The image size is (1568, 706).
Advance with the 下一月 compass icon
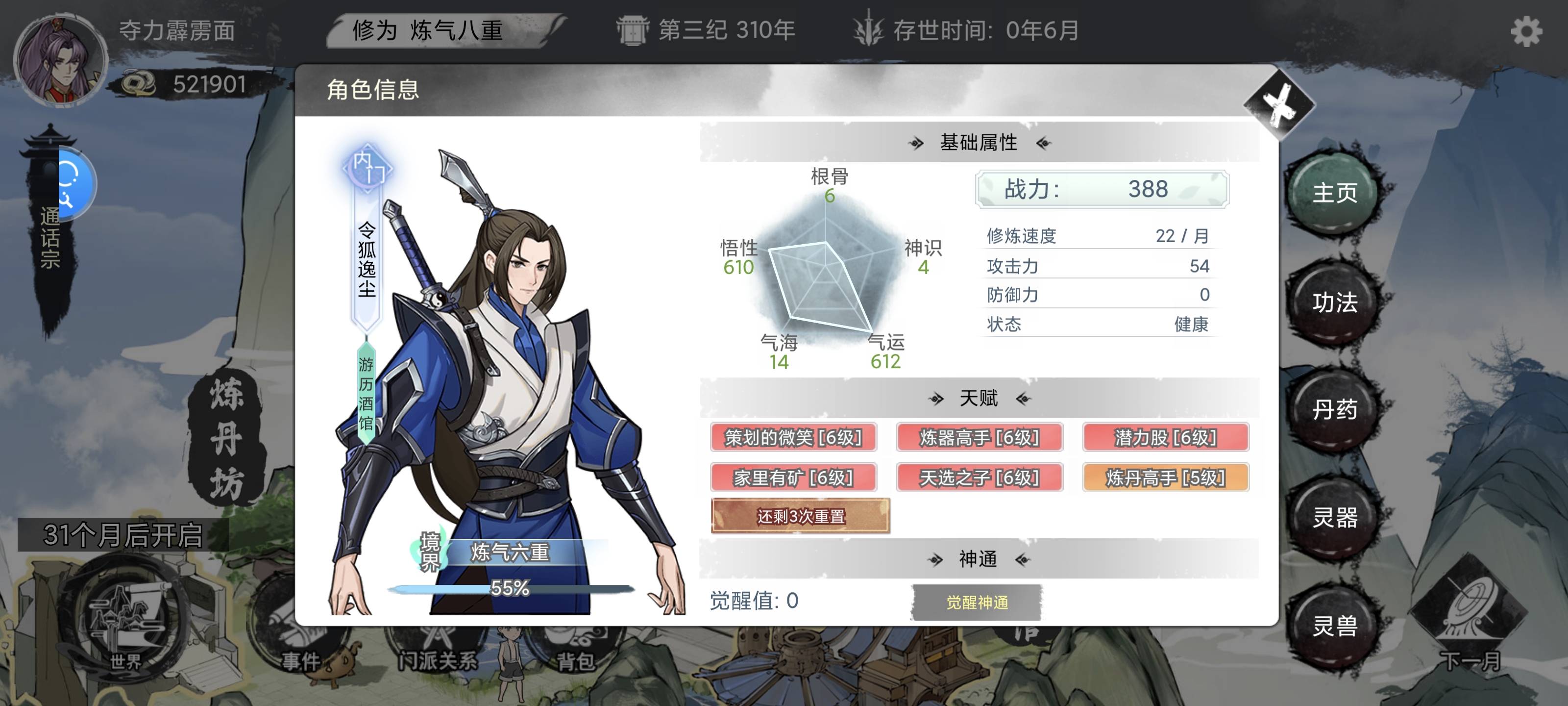(x=1470, y=615)
